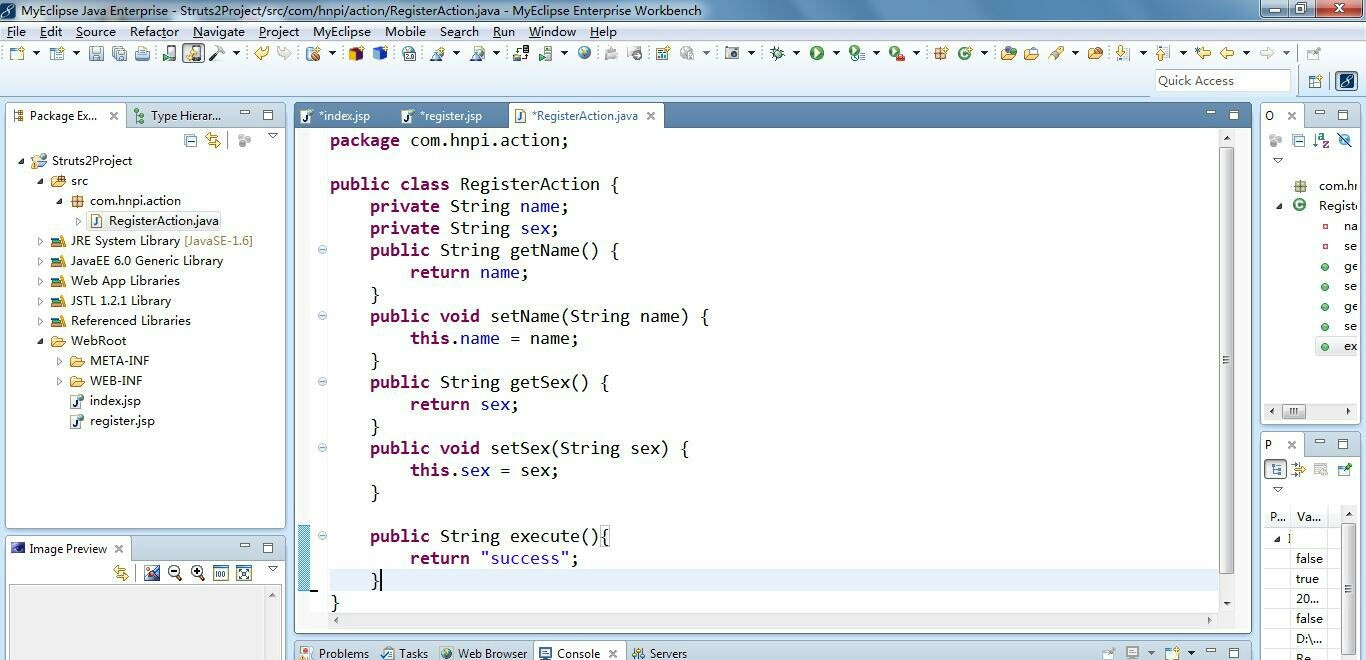This screenshot has width=1366, height=660.
Task: Click the Search flashlight toolbar icon
Action: [1056, 53]
